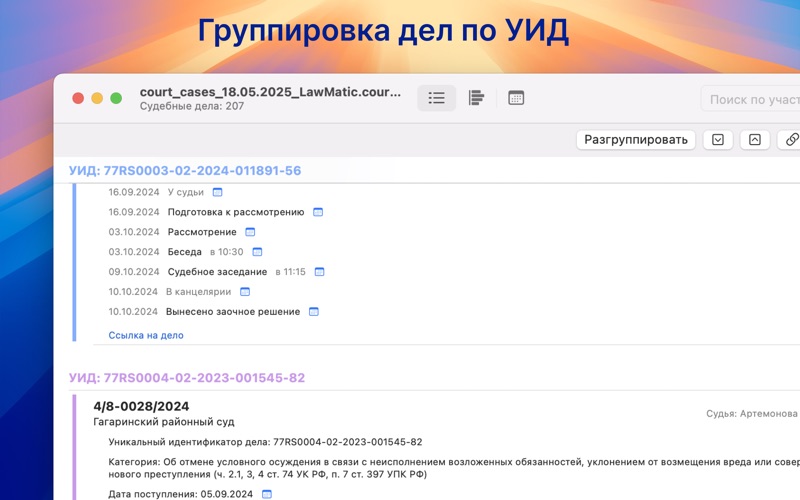This screenshot has height=500, width=800.
Task: Add В канцелярии event to calendar
Action: (245, 292)
